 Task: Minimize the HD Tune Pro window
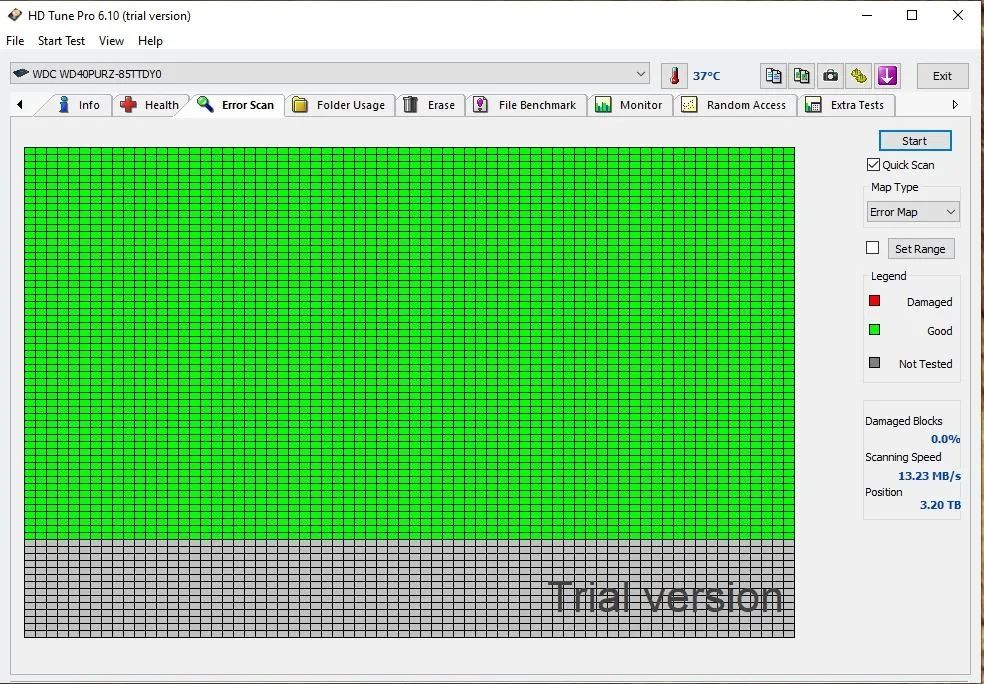[x=867, y=15]
